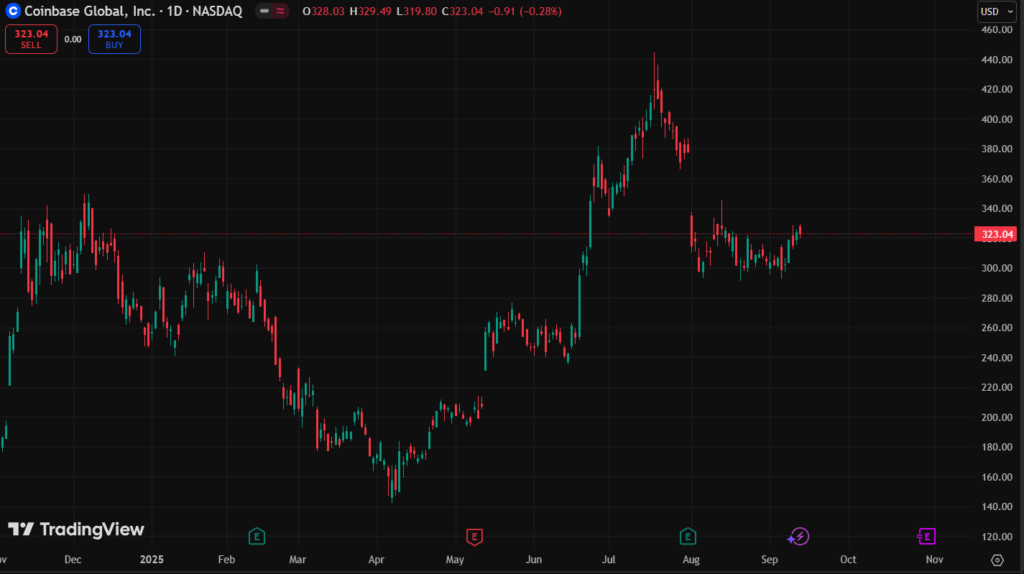Toggle the red wavy data mode indicator
1024x574 pixels.
pos(280,11)
